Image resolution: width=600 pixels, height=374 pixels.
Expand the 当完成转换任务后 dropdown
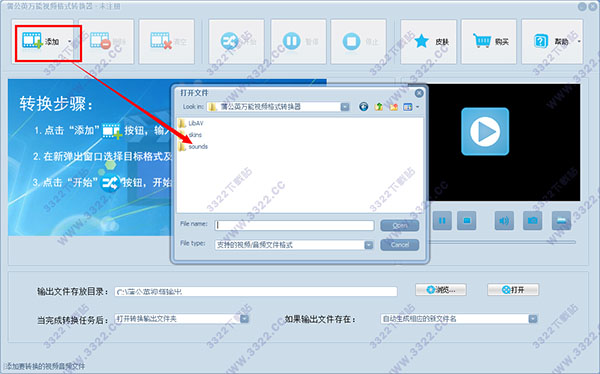tap(244, 319)
